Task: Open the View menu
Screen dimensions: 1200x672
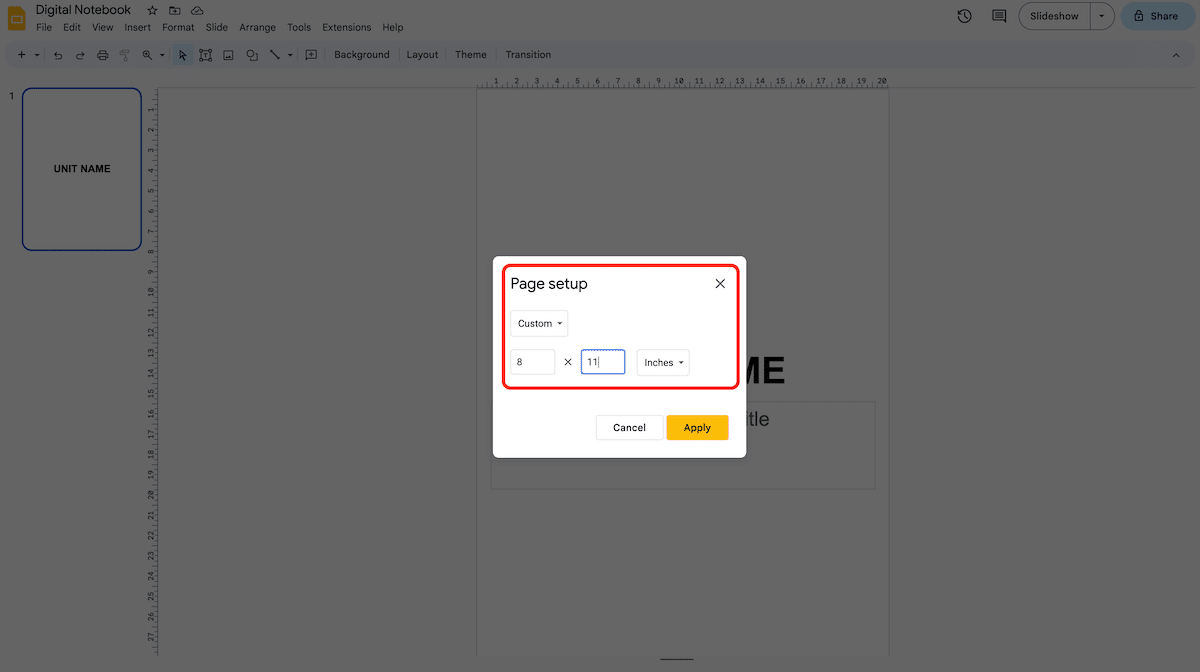Action: click(x=103, y=28)
